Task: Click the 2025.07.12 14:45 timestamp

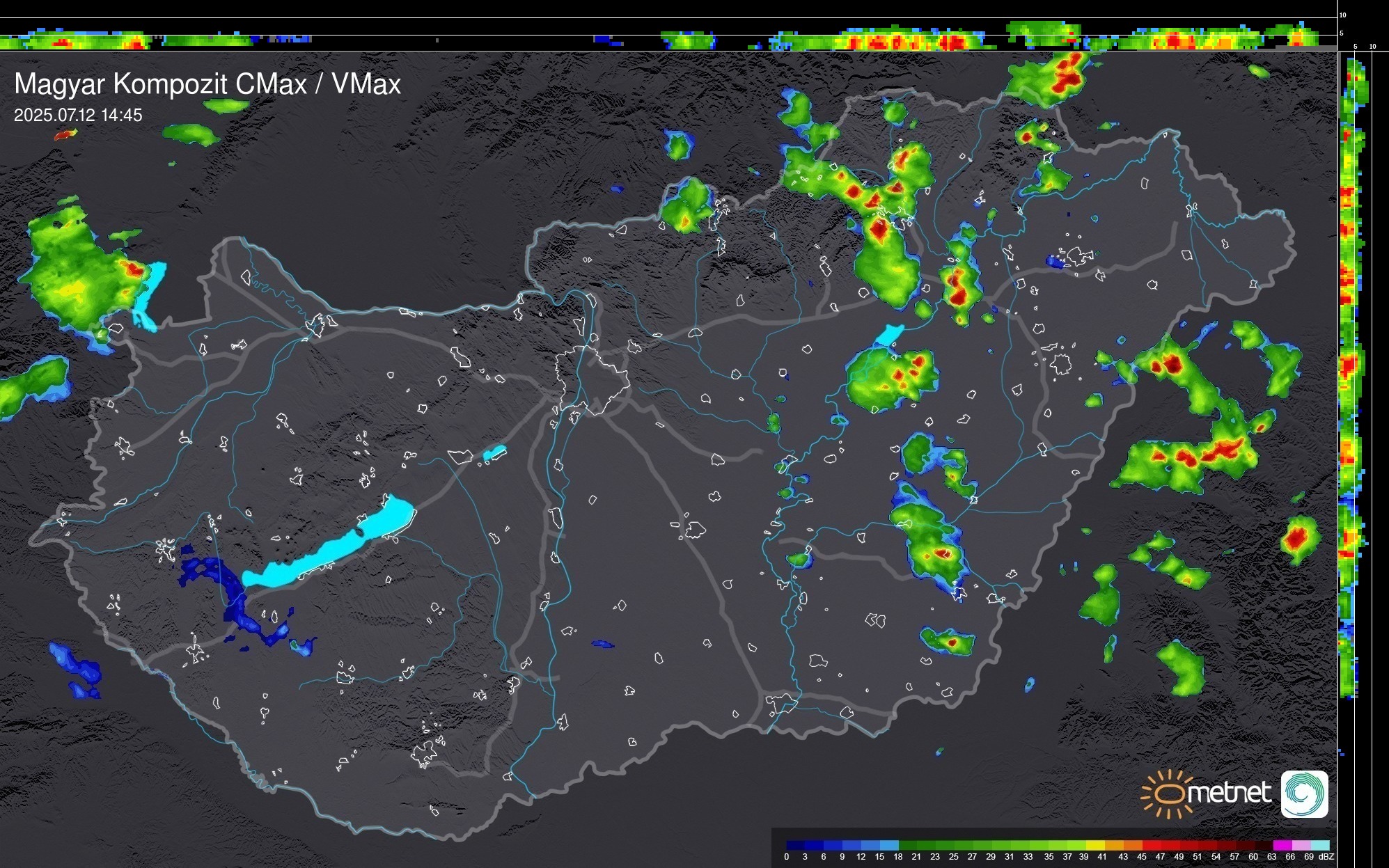Action: [x=78, y=116]
